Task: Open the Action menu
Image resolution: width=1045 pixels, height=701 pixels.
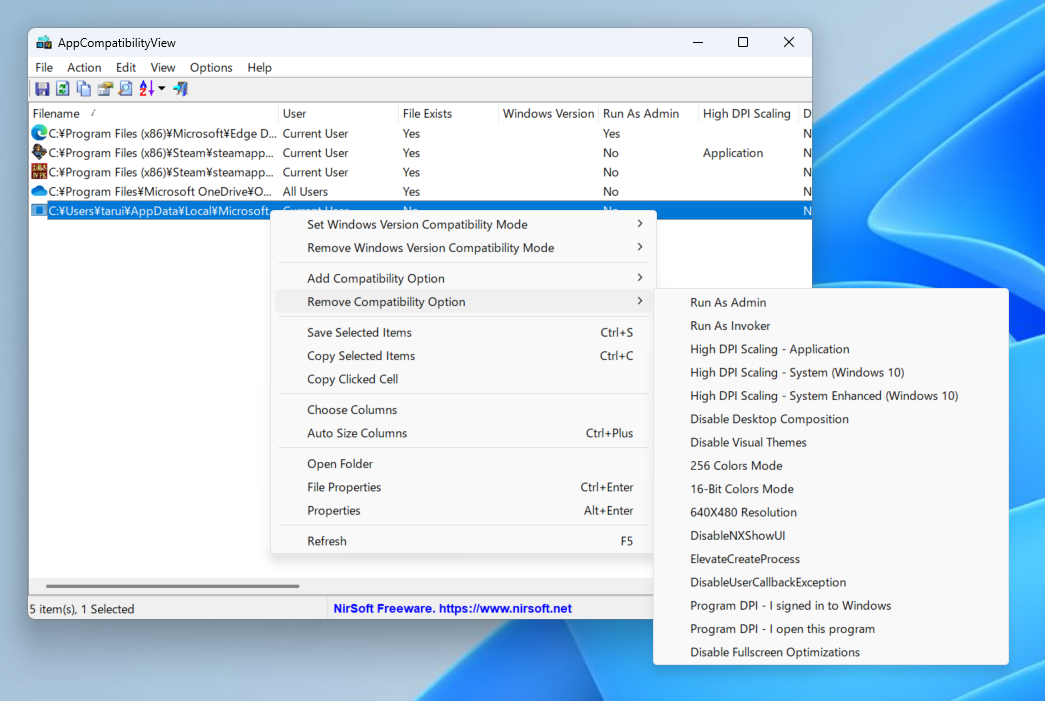Action: 84,67
